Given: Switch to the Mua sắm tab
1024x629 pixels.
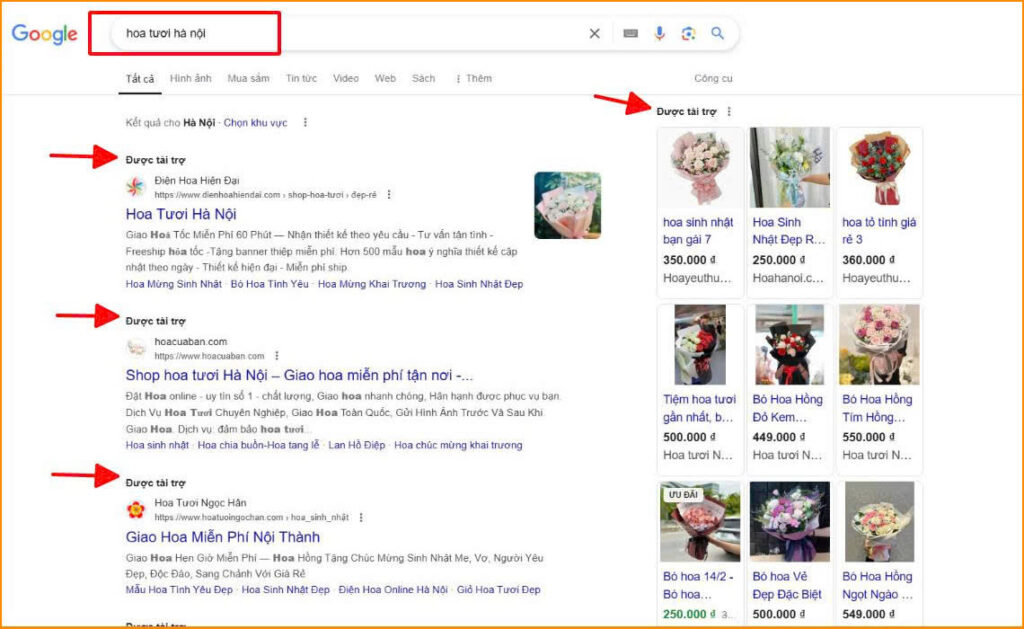Looking at the screenshot, I should tap(248, 78).
